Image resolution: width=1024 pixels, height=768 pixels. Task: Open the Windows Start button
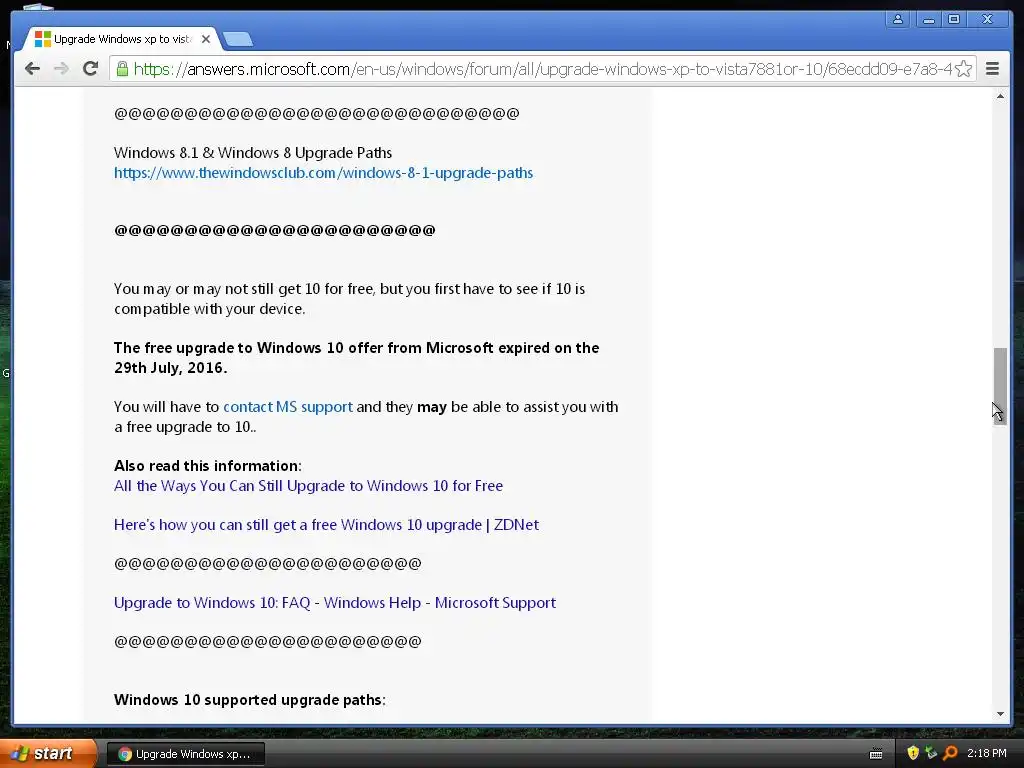click(x=47, y=754)
